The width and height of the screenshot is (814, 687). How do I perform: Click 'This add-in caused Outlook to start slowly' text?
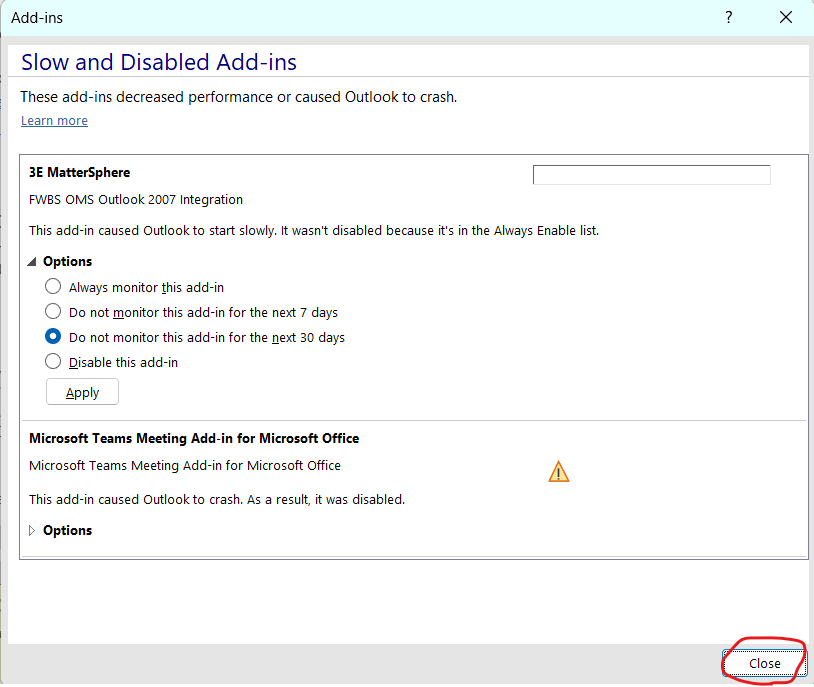tap(314, 231)
